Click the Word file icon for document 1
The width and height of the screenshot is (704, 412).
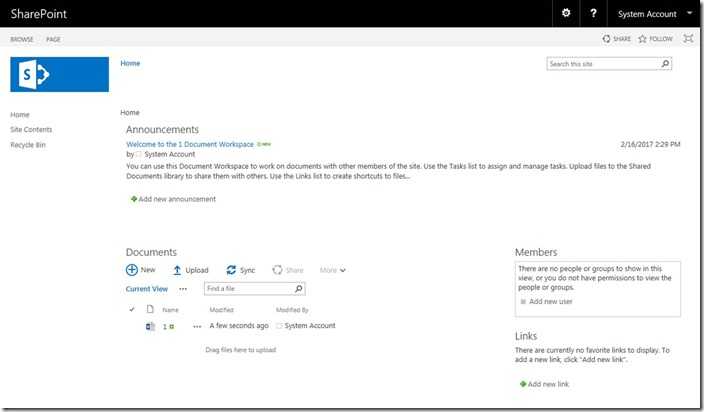coord(150,326)
